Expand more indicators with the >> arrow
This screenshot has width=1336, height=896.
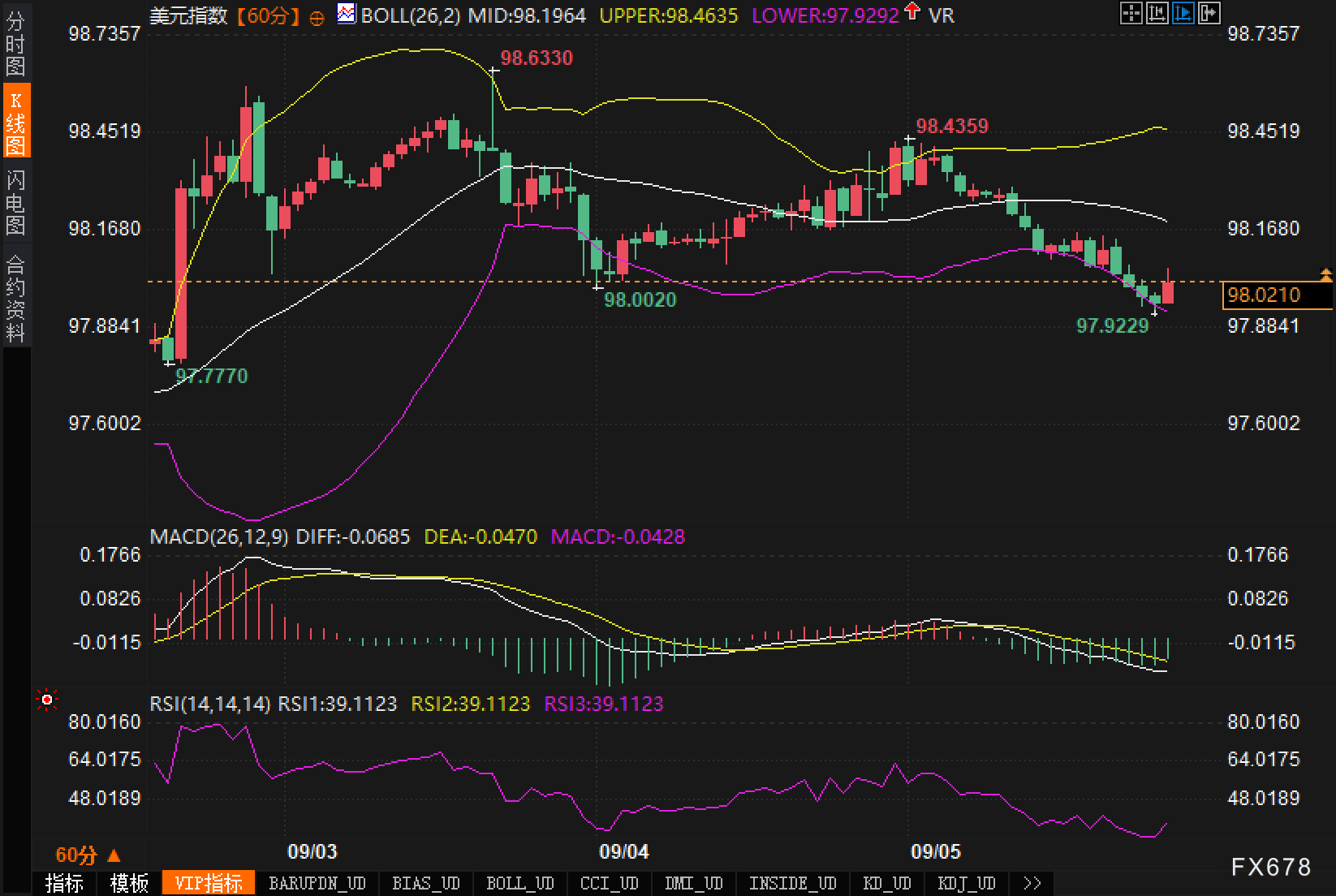(x=1032, y=883)
